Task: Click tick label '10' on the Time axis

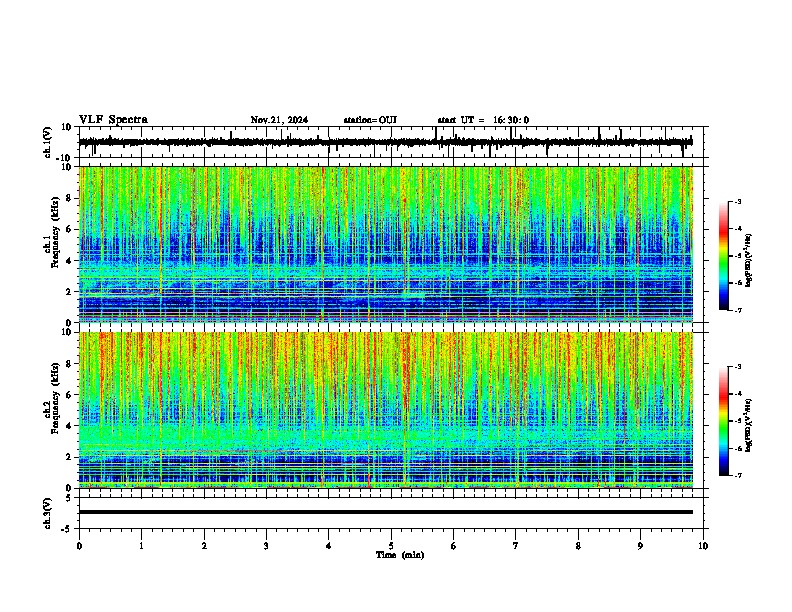Action: (x=703, y=546)
